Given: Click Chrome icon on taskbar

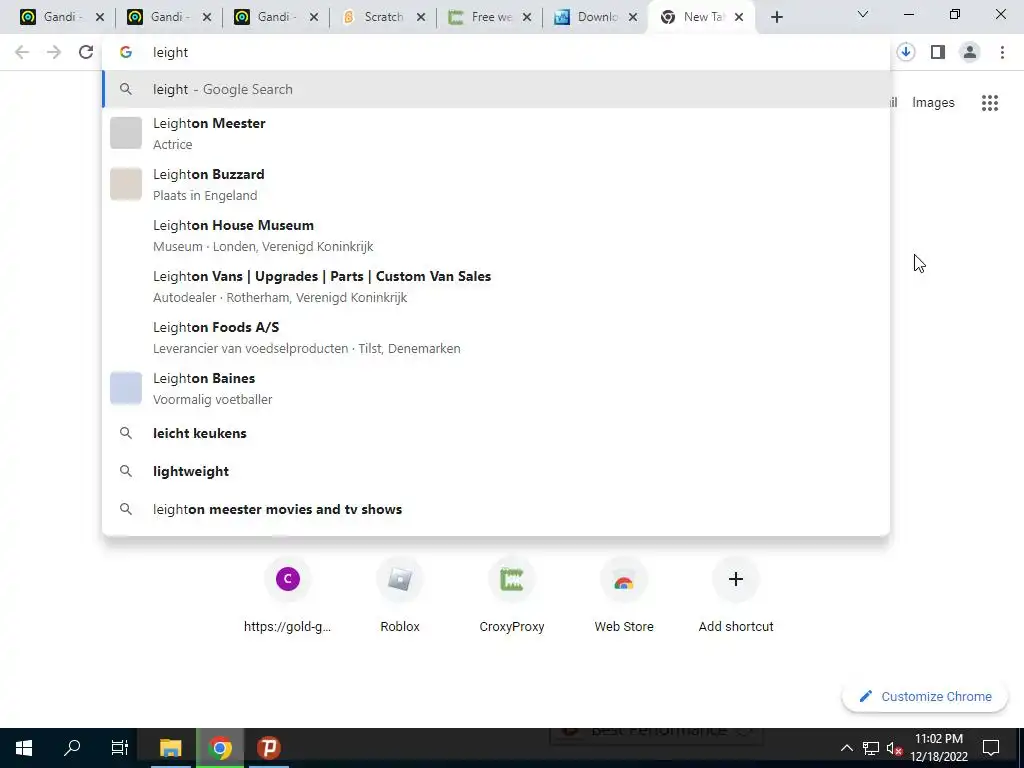Looking at the screenshot, I should click(x=220, y=748).
